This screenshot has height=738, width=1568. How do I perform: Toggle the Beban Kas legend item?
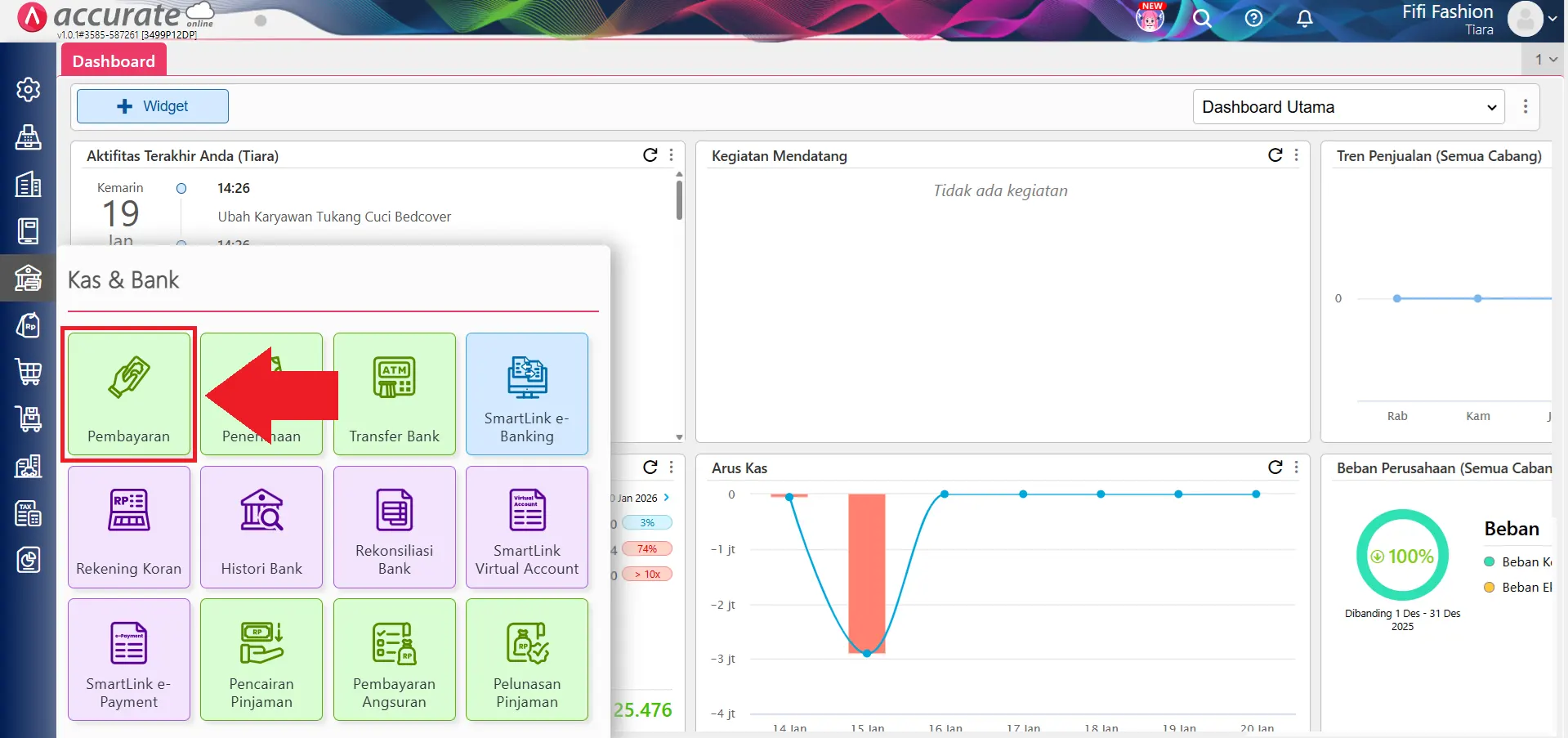coord(1518,561)
